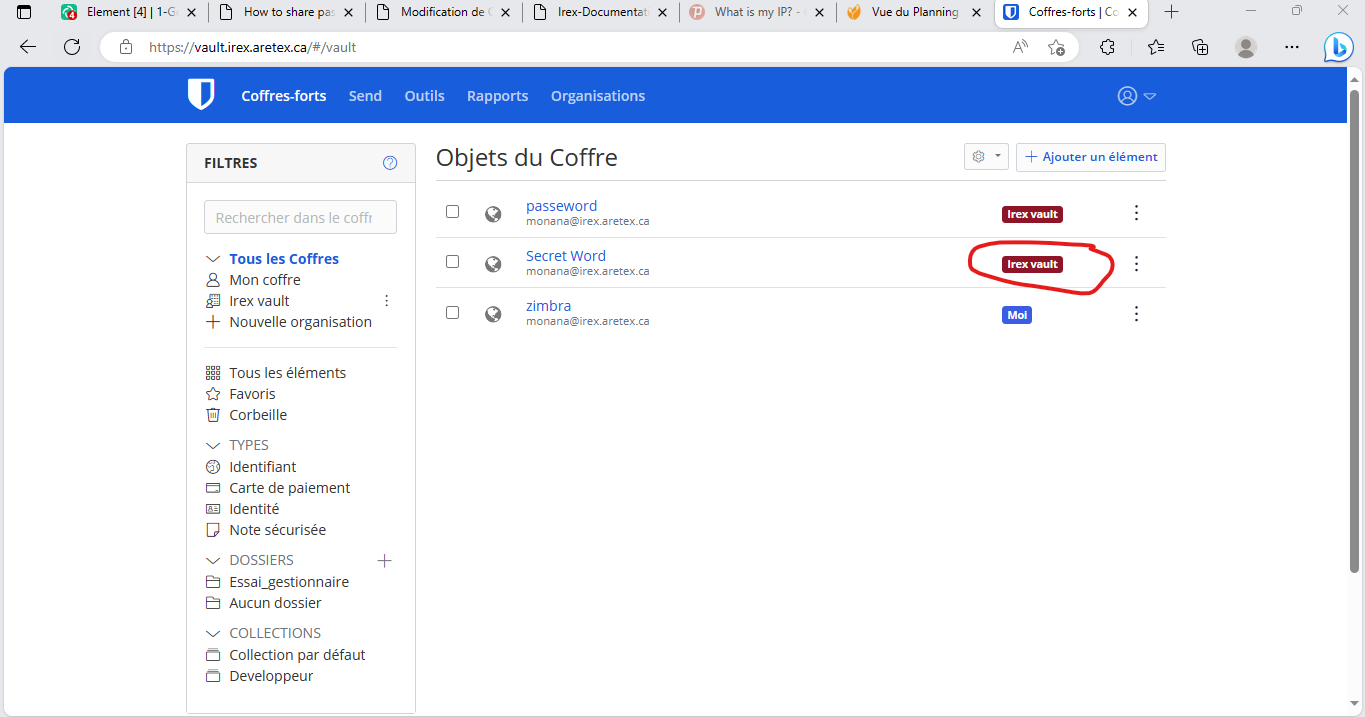
Task: Add this page to browser favorites
Action: pos(1056,47)
